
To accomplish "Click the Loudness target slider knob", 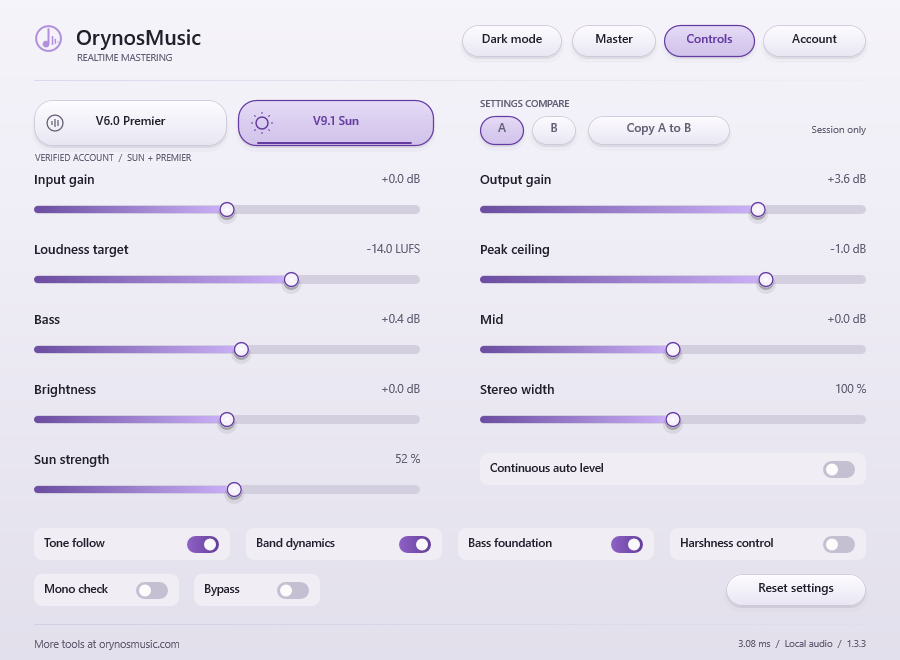I will (292, 279).
